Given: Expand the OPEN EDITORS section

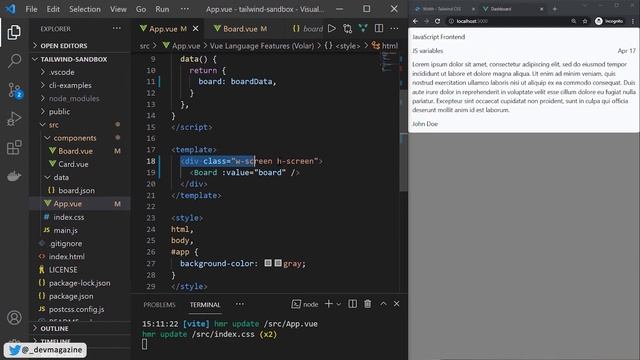Looking at the screenshot, I should point(64,46).
